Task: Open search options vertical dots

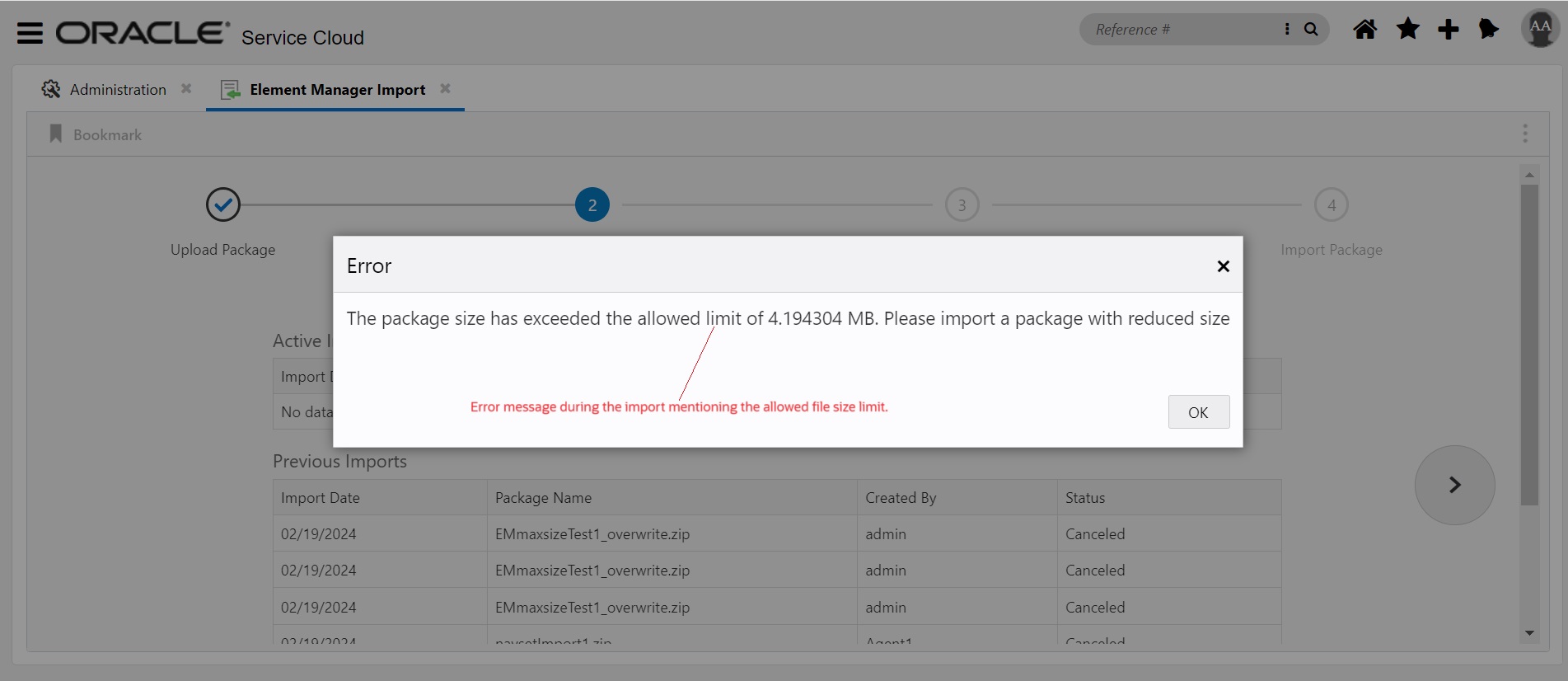Action: (x=1287, y=30)
